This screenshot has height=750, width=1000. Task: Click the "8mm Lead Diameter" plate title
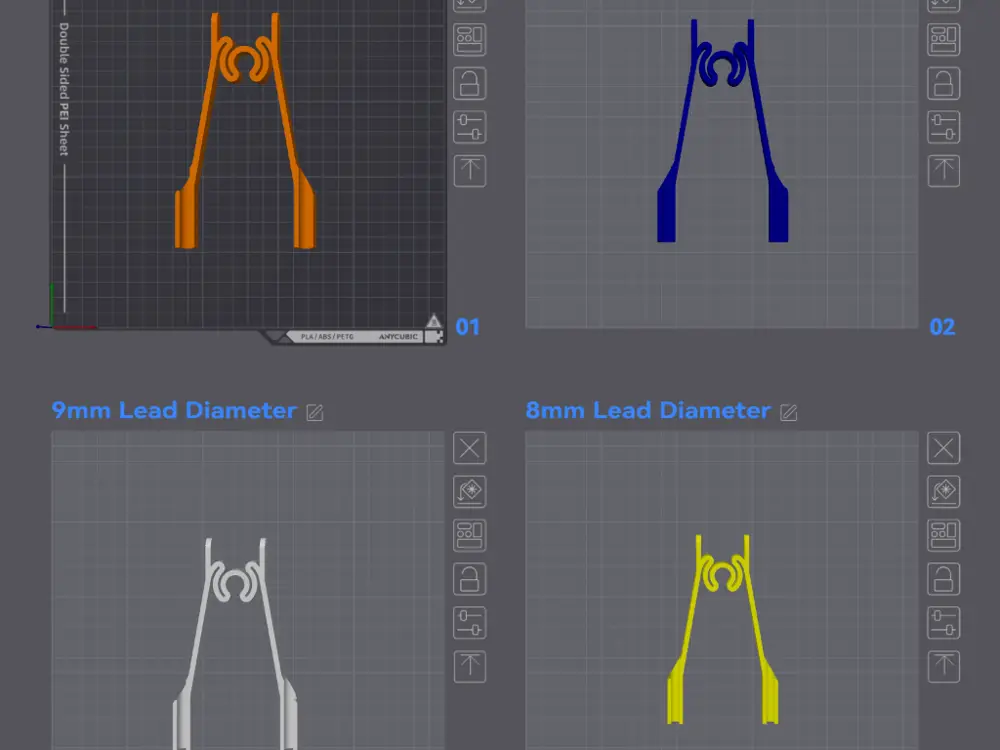coord(648,410)
